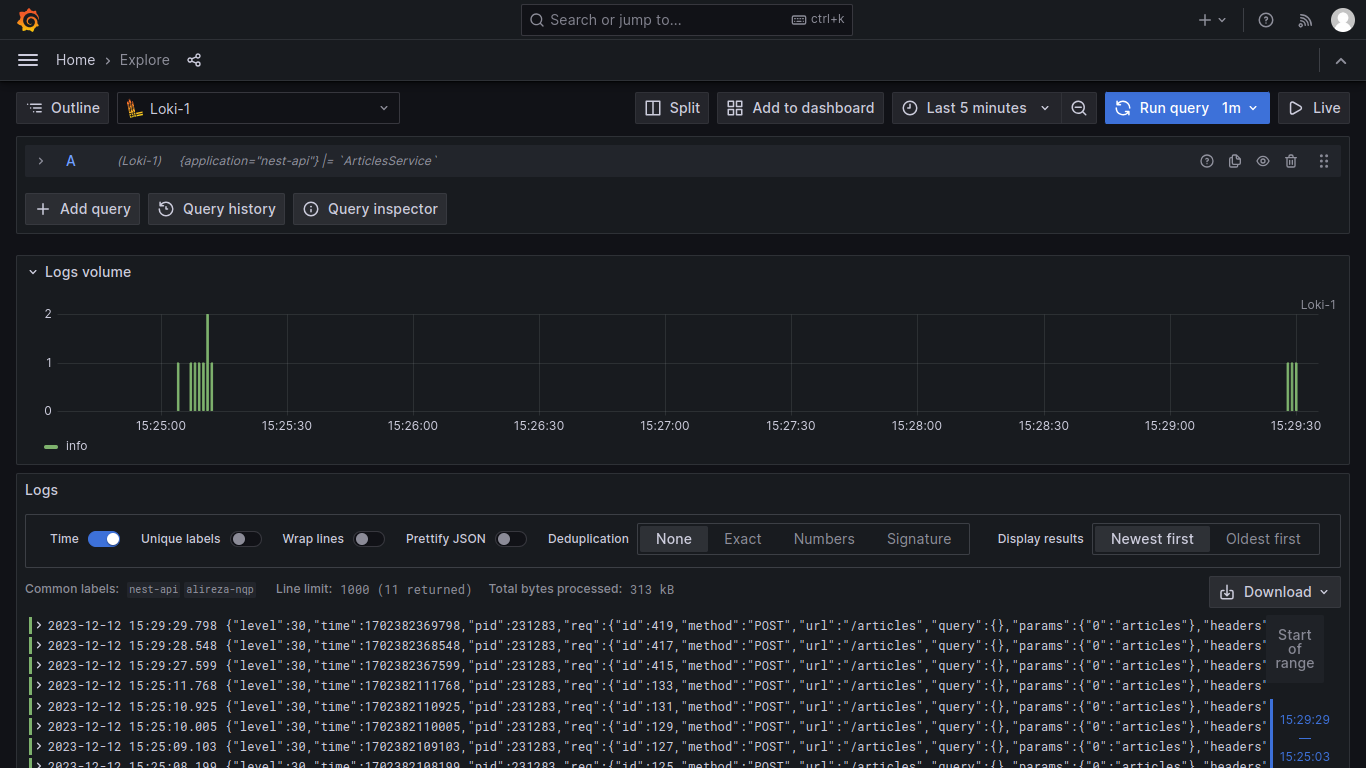Open the user profile avatar
Image resolution: width=1366 pixels, height=768 pixels.
(x=1343, y=20)
